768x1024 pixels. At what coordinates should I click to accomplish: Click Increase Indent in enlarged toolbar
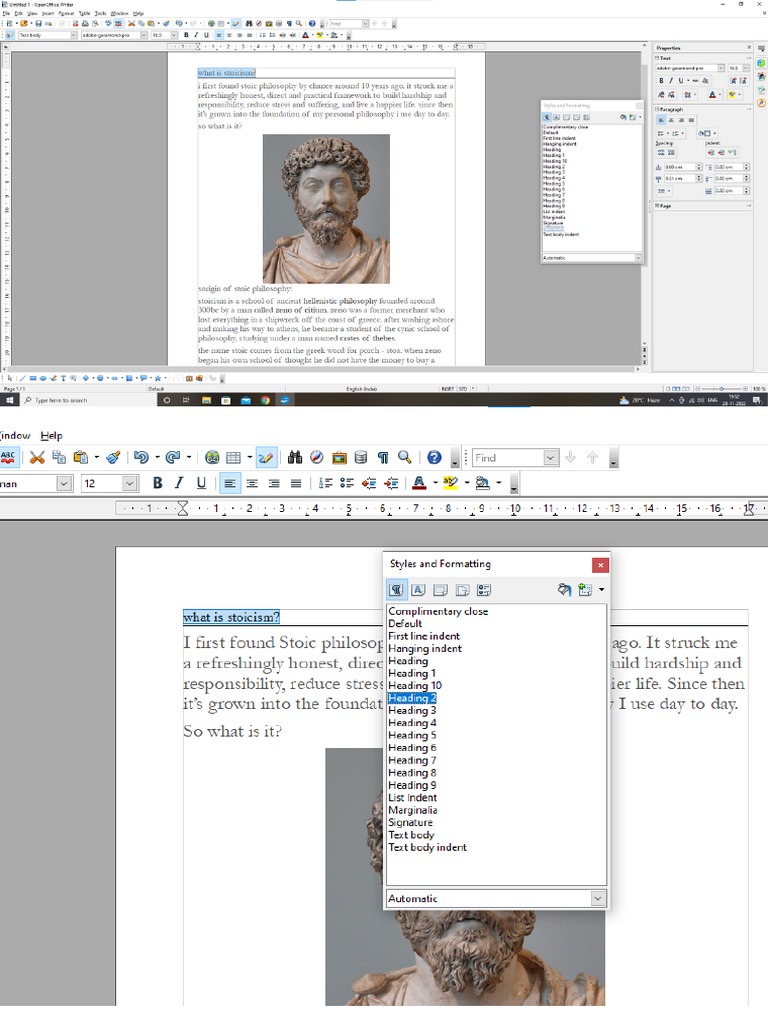coord(391,483)
